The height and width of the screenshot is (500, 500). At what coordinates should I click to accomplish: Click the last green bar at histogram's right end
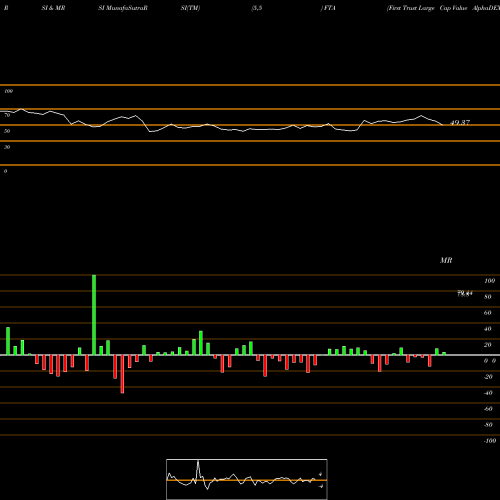(444, 354)
